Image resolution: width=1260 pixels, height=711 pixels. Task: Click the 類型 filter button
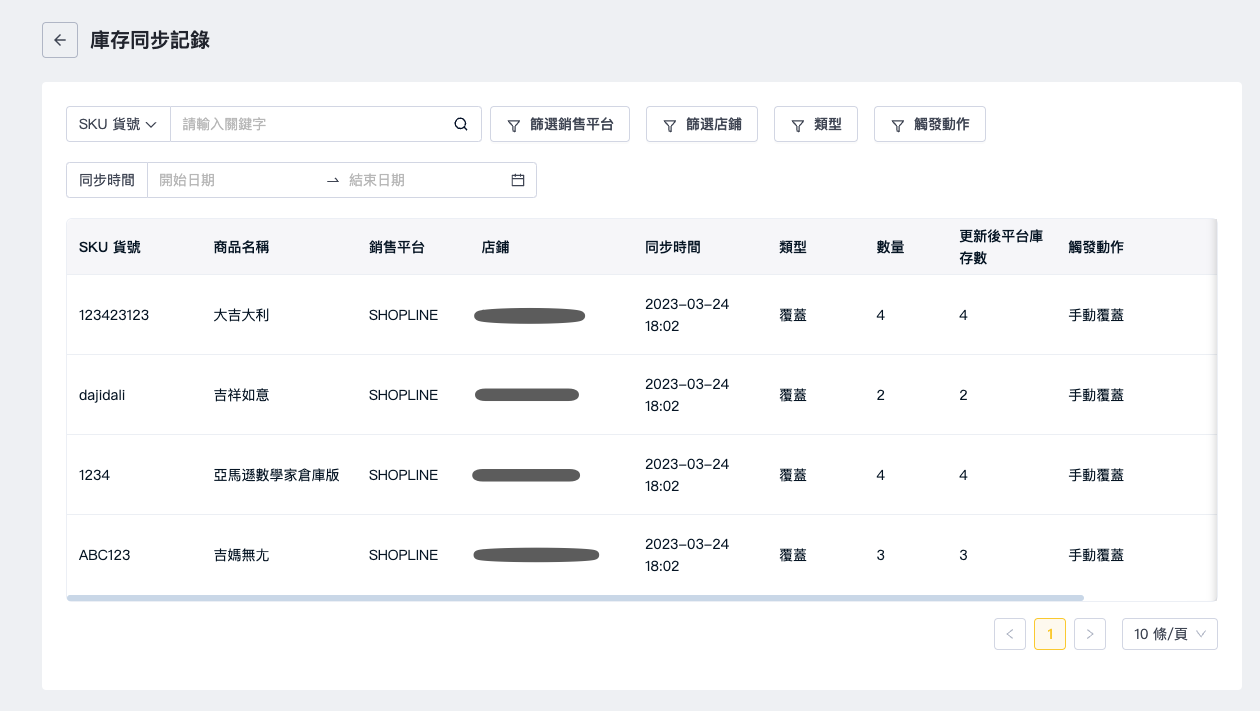tap(815, 125)
